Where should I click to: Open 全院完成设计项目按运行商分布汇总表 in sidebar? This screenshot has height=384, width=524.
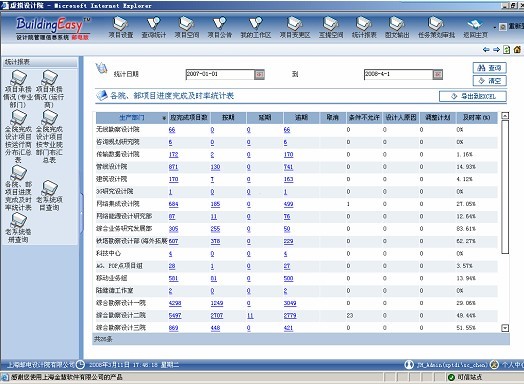[18, 137]
